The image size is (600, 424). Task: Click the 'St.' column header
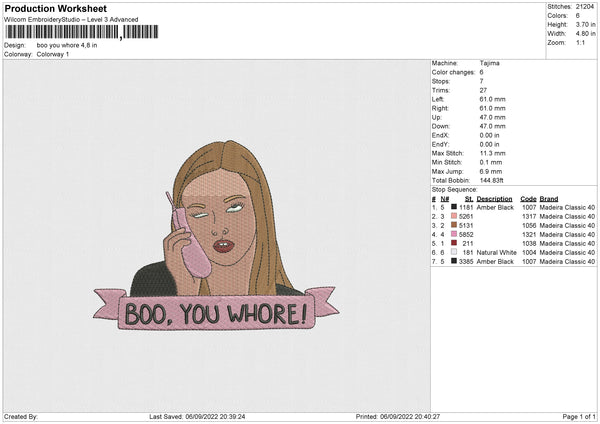(x=469, y=199)
